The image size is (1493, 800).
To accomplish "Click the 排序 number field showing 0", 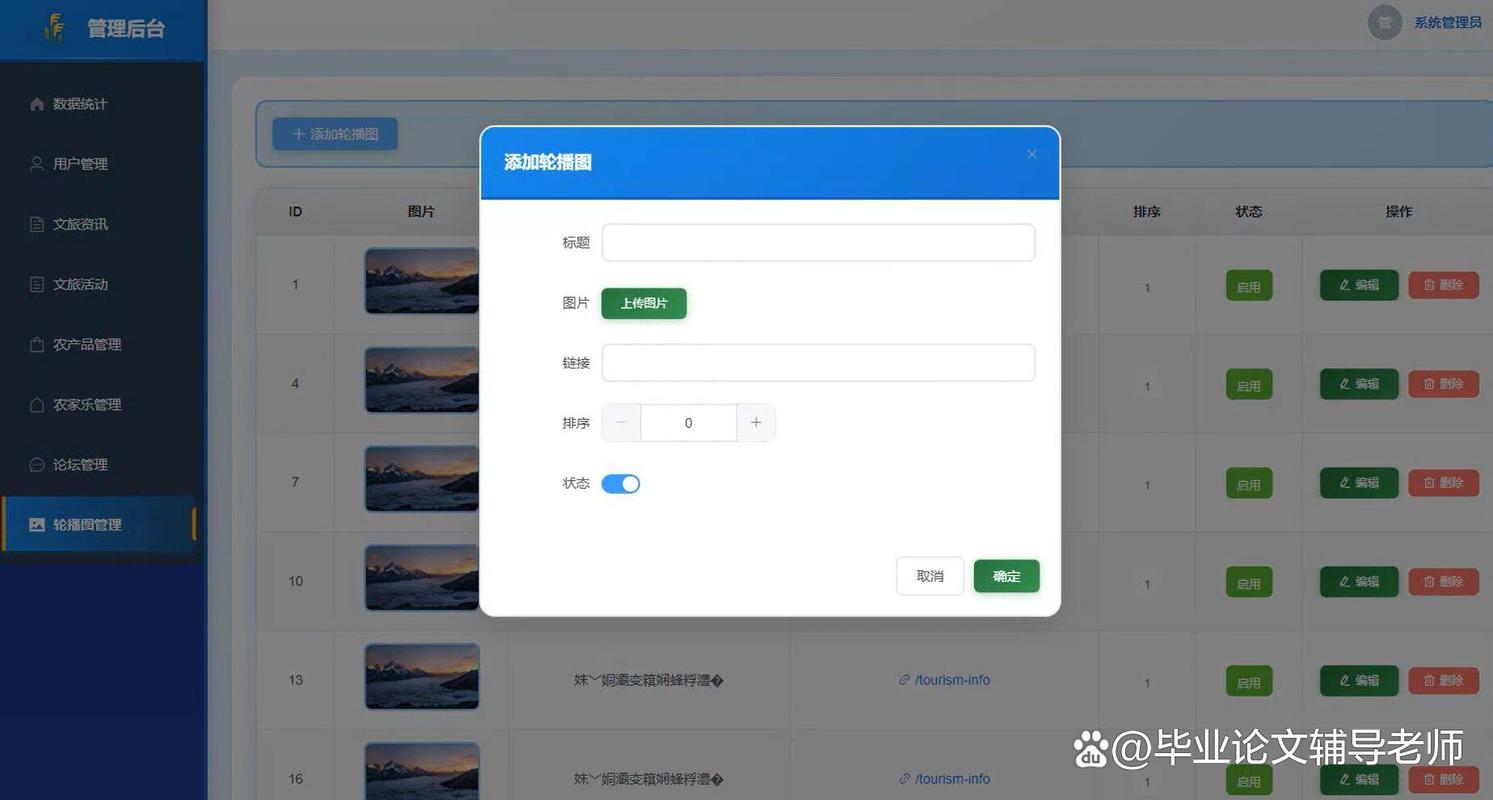I will pyautogui.click(x=688, y=423).
